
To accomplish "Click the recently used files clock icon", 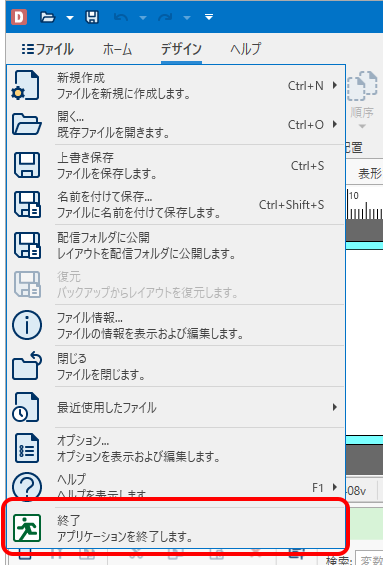I will pyautogui.click(x=26, y=407).
